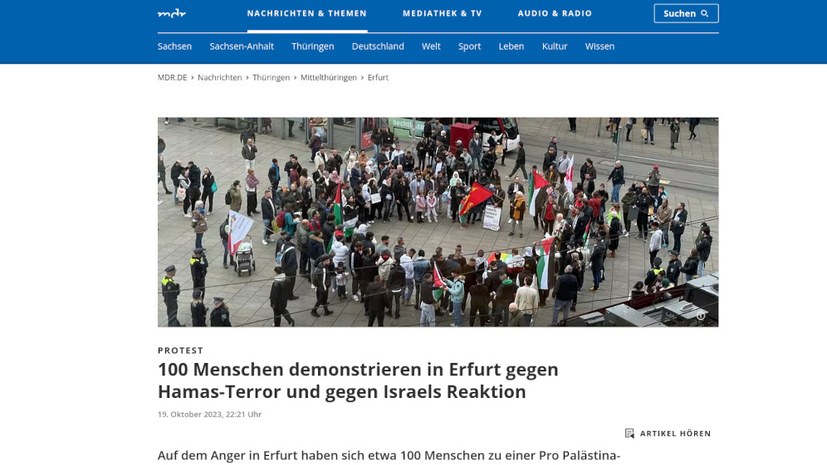Open the Deutschland news section

378,46
